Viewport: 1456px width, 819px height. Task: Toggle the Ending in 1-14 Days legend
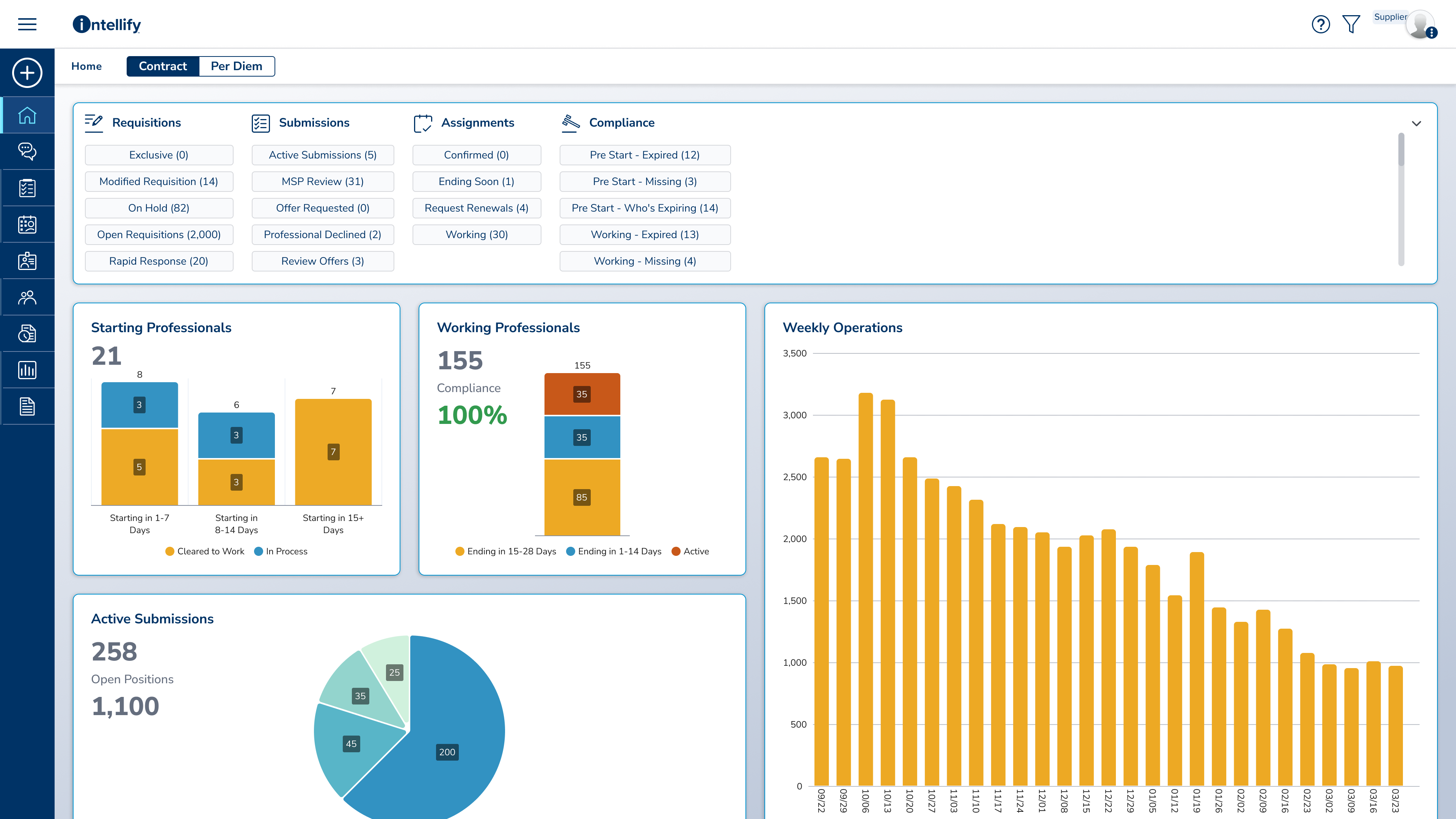click(x=614, y=551)
